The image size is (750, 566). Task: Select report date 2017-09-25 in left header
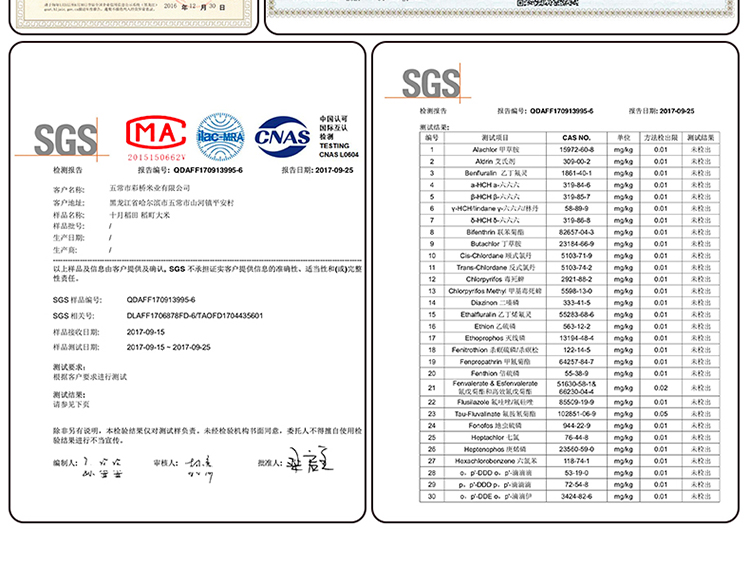click(334, 170)
